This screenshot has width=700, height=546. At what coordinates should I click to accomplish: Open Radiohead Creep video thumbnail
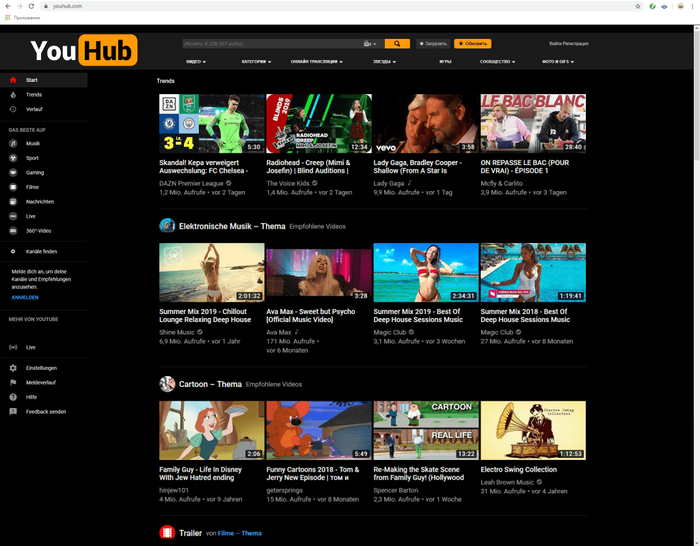318,123
